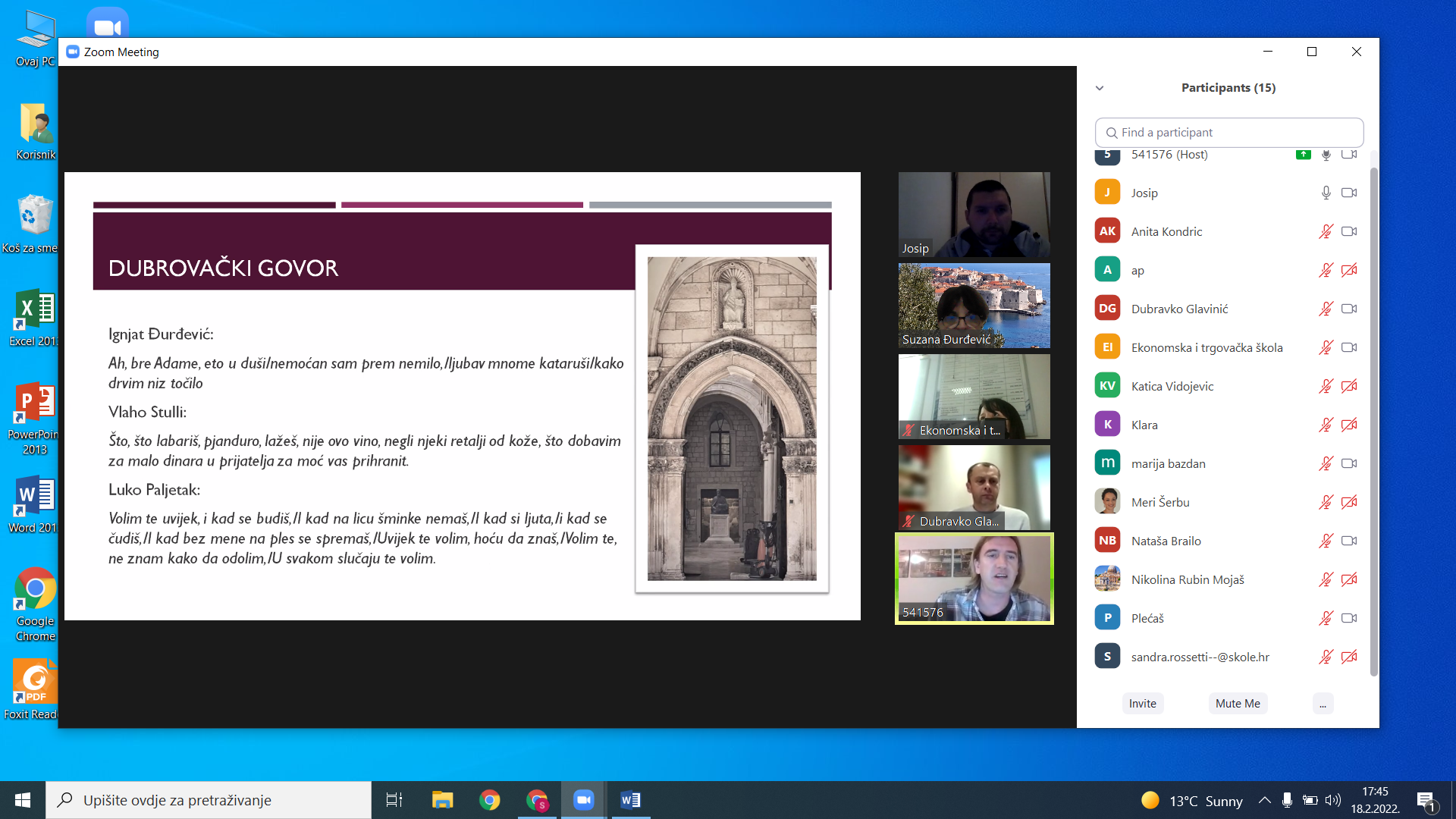
Task: Click Nikolina Rubin Mojaš's muted microphone icon
Action: tap(1326, 579)
